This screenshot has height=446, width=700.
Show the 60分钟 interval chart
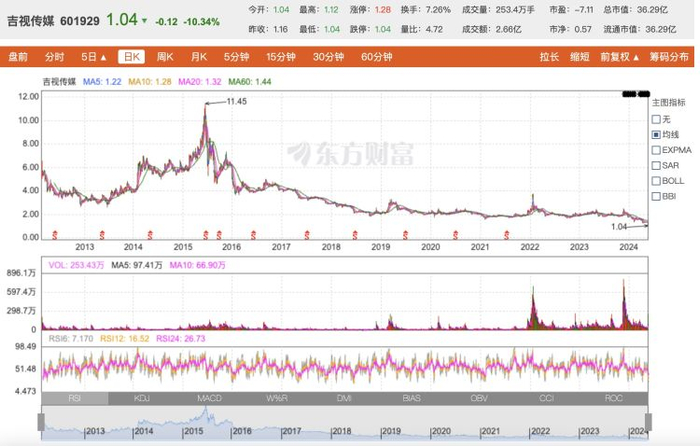376,57
